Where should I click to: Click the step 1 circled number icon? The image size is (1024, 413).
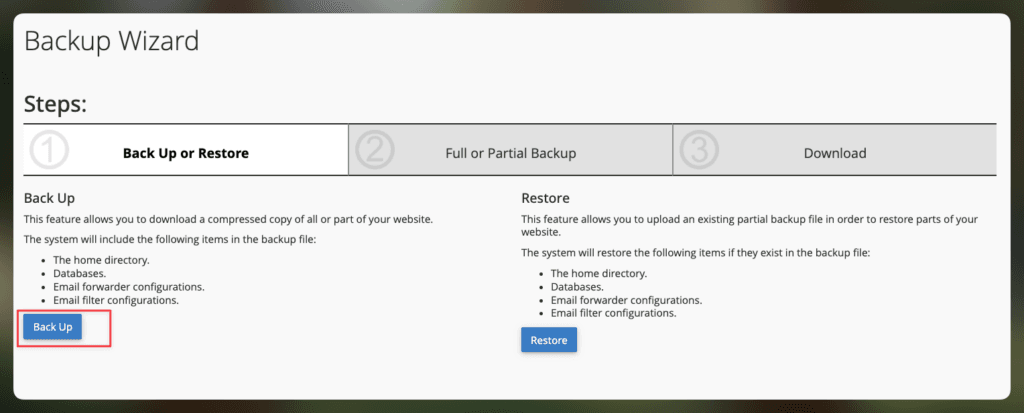(x=48, y=152)
